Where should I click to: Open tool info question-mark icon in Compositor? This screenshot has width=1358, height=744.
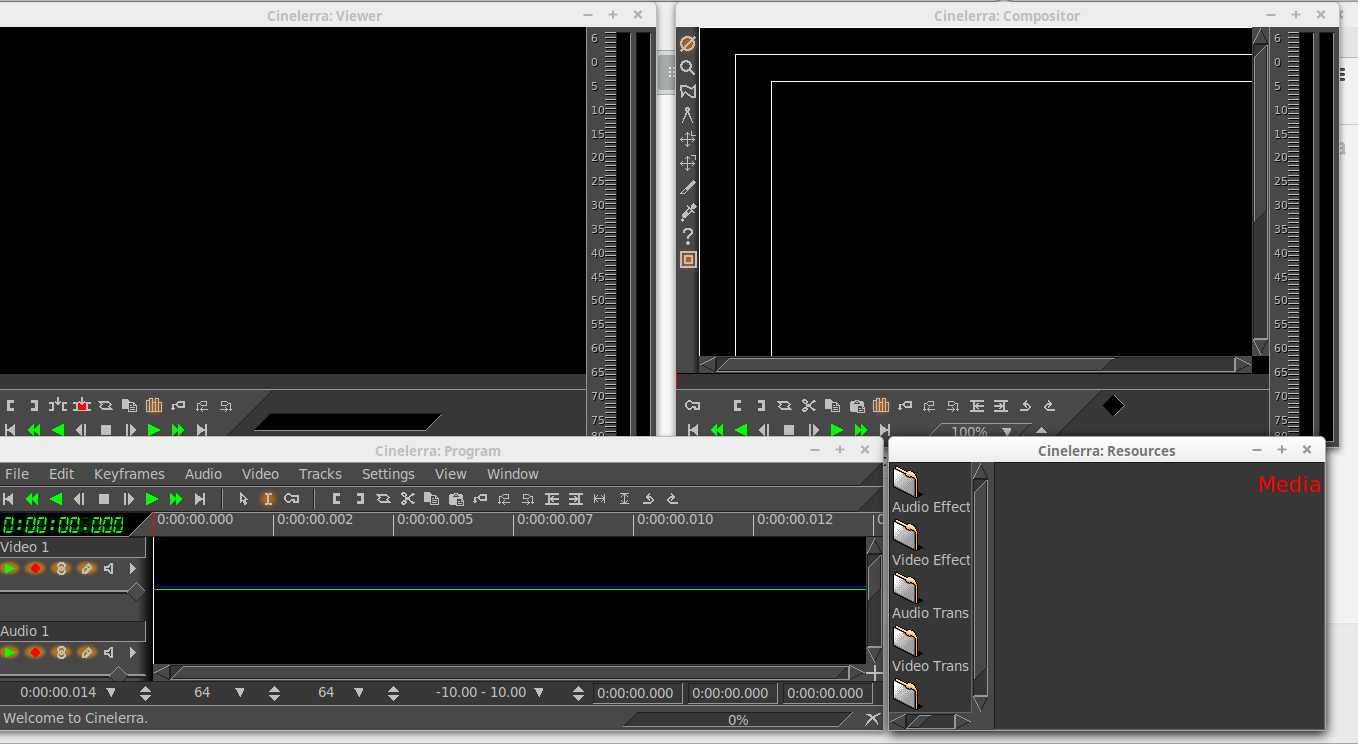pos(687,235)
